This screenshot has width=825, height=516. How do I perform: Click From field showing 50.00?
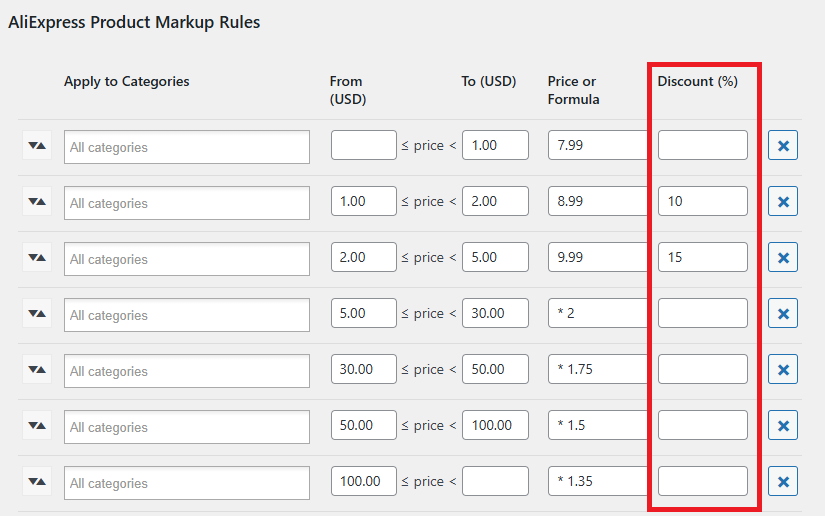click(x=364, y=425)
